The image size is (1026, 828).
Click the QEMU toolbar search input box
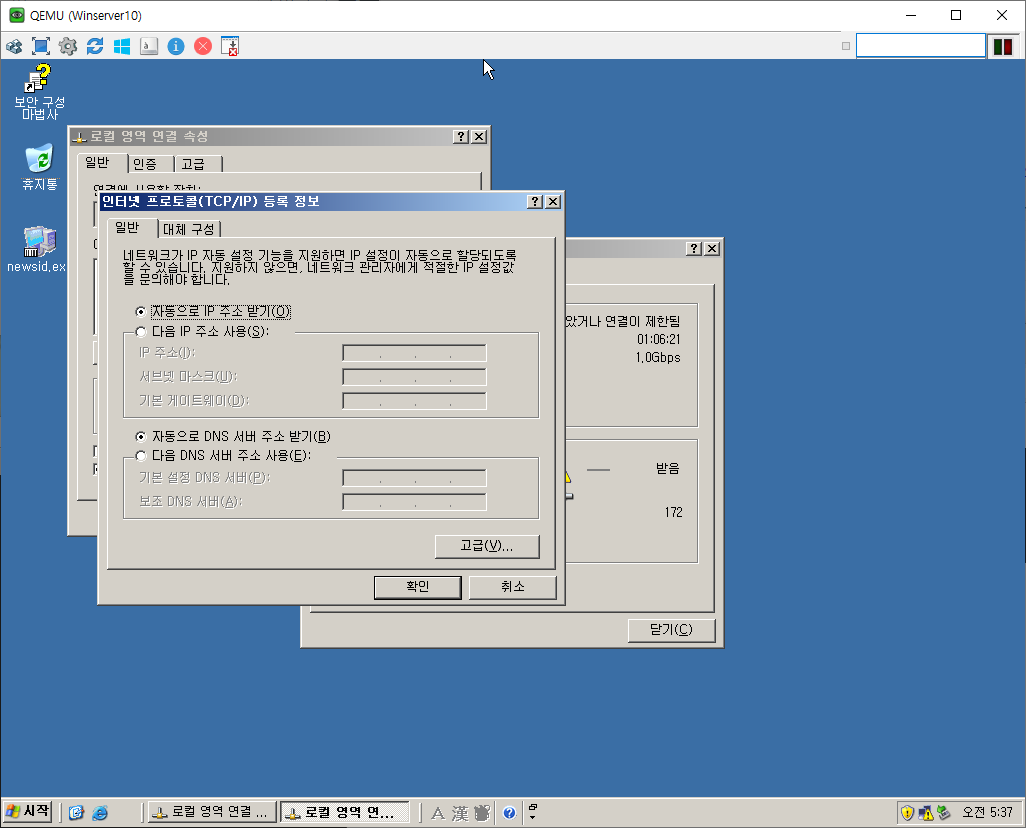tap(921, 46)
